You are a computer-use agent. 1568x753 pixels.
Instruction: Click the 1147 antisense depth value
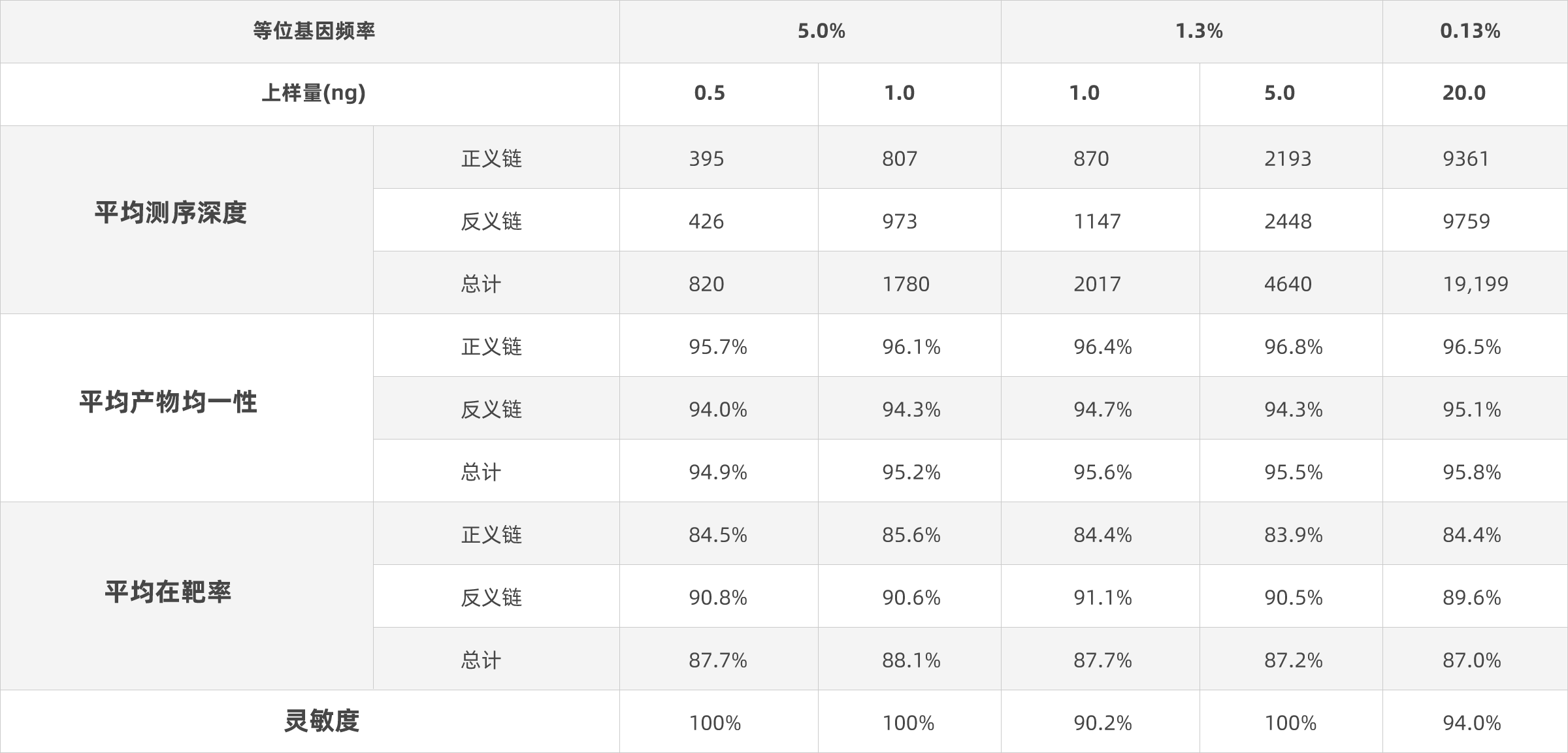tap(1097, 221)
